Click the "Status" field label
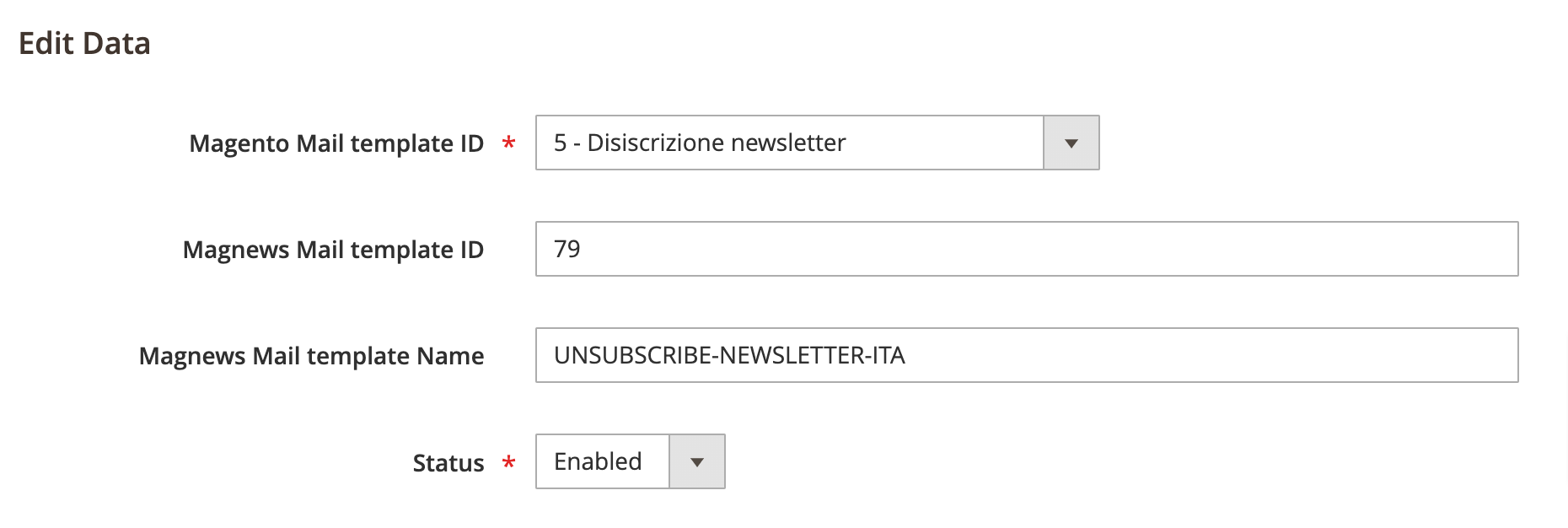This screenshot has width=1568, height=528. [x=448, y=463]
